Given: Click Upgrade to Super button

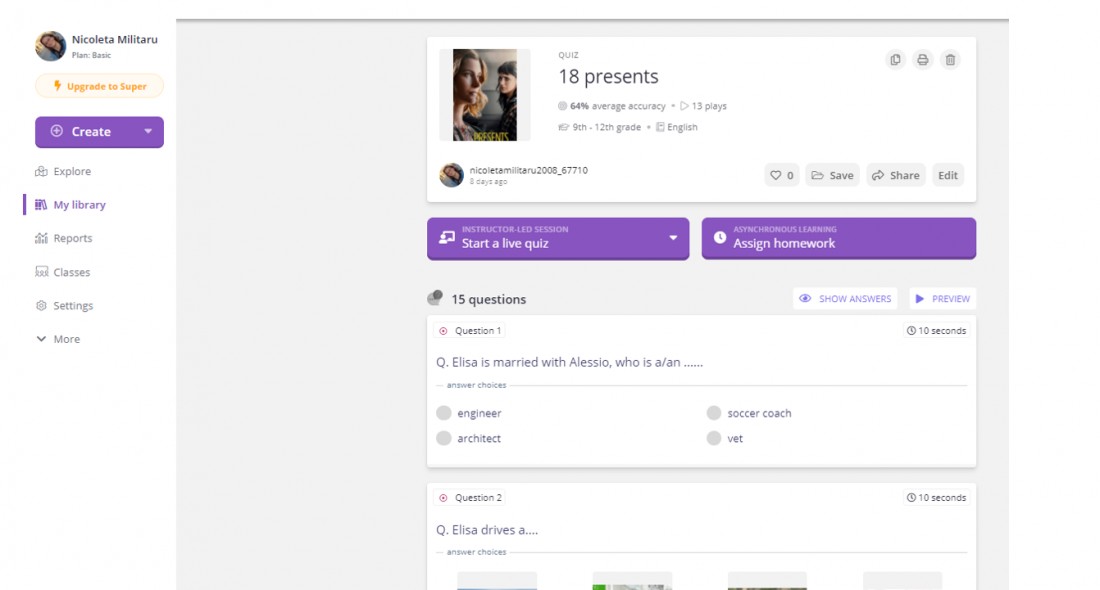Looking at the screenshot, I should (100, 86).
